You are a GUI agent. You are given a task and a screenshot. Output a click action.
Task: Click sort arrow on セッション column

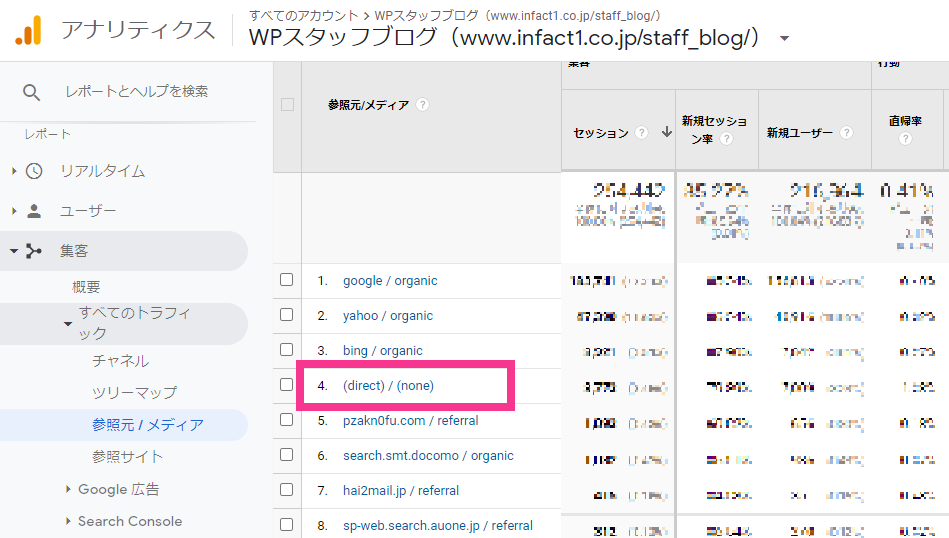pyautogui.click(x=666, y=132)
